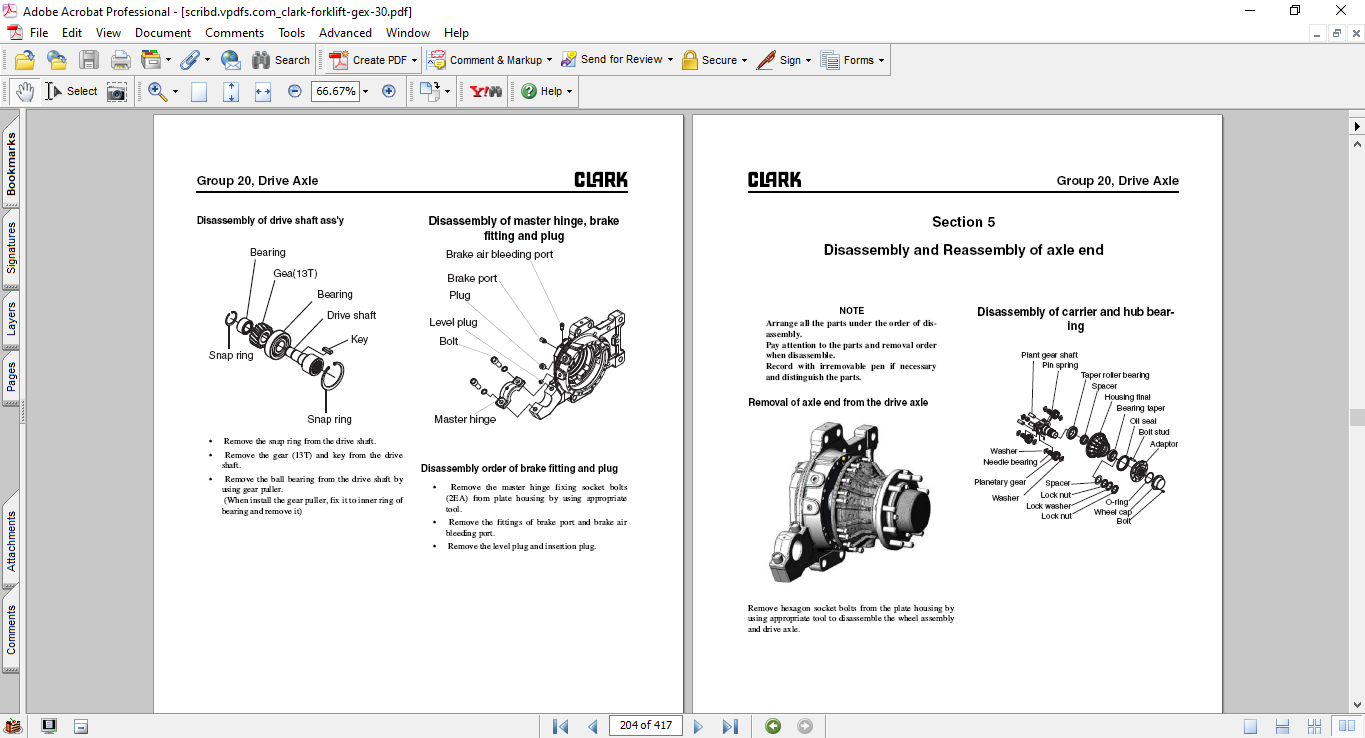Select the Snapshot tool camera icon
Screen dimensions: 1365x738
tap(117, 91)
